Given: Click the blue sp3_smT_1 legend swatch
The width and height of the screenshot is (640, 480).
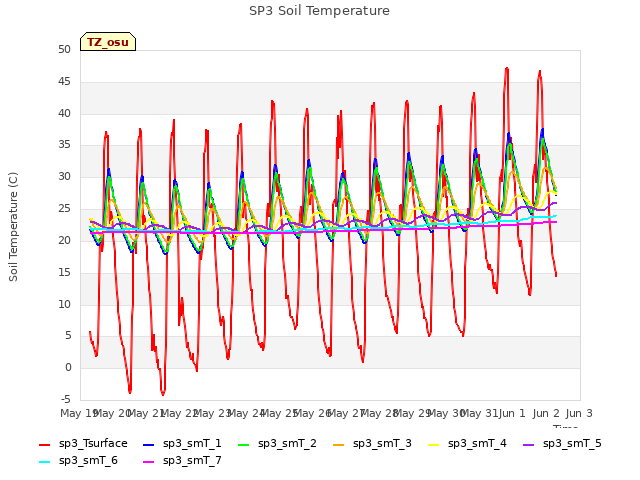Looking at the screenshot, I should pyautogui.click(x=149, y=444).
